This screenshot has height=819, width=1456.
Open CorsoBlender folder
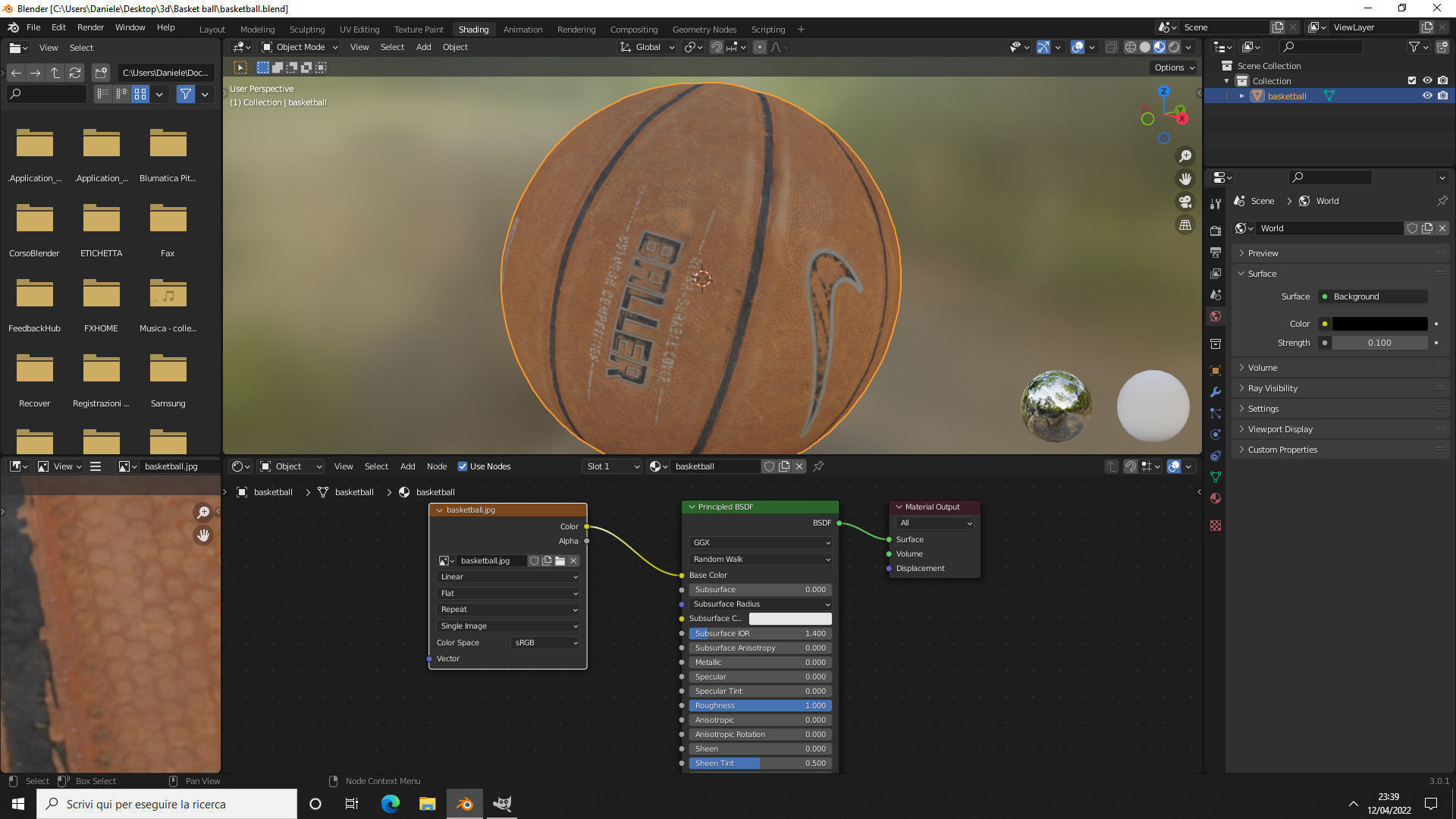tap(34, 231)
